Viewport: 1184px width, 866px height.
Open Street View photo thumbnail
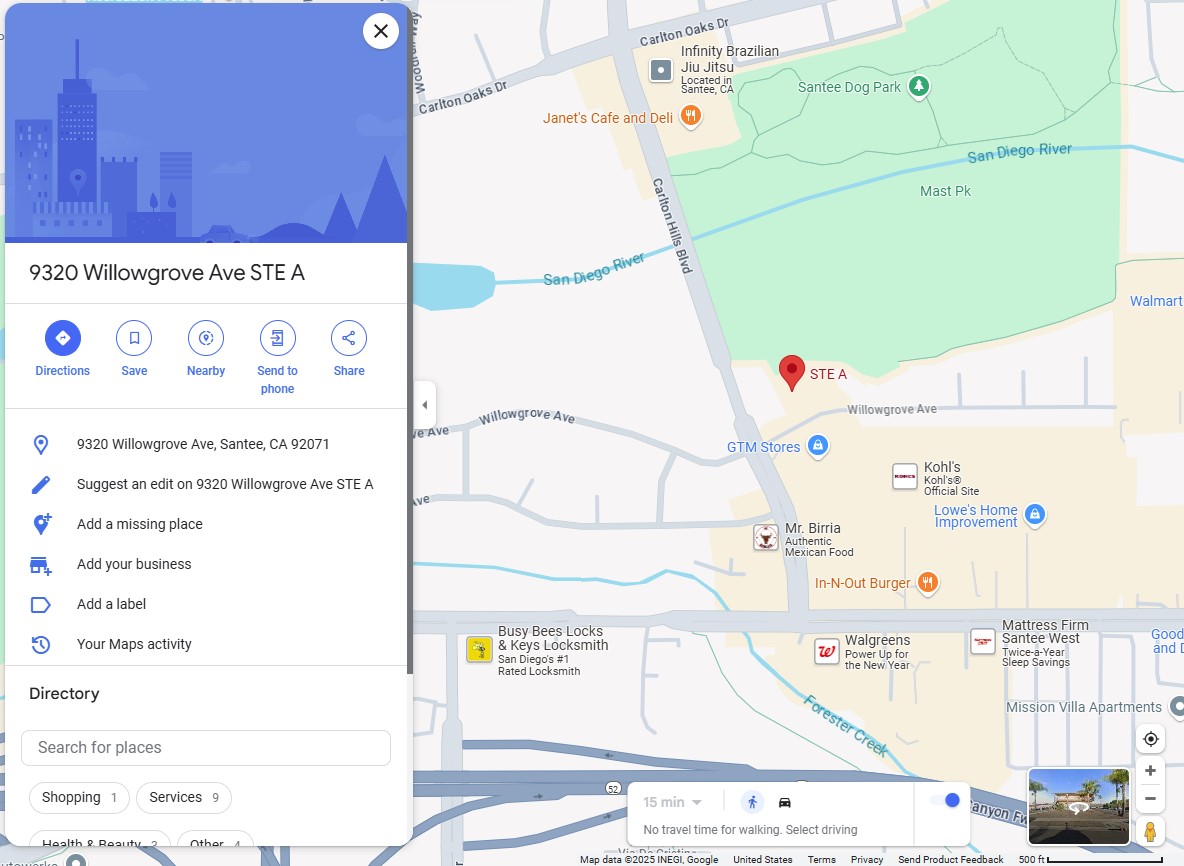tap(1078, 806)
